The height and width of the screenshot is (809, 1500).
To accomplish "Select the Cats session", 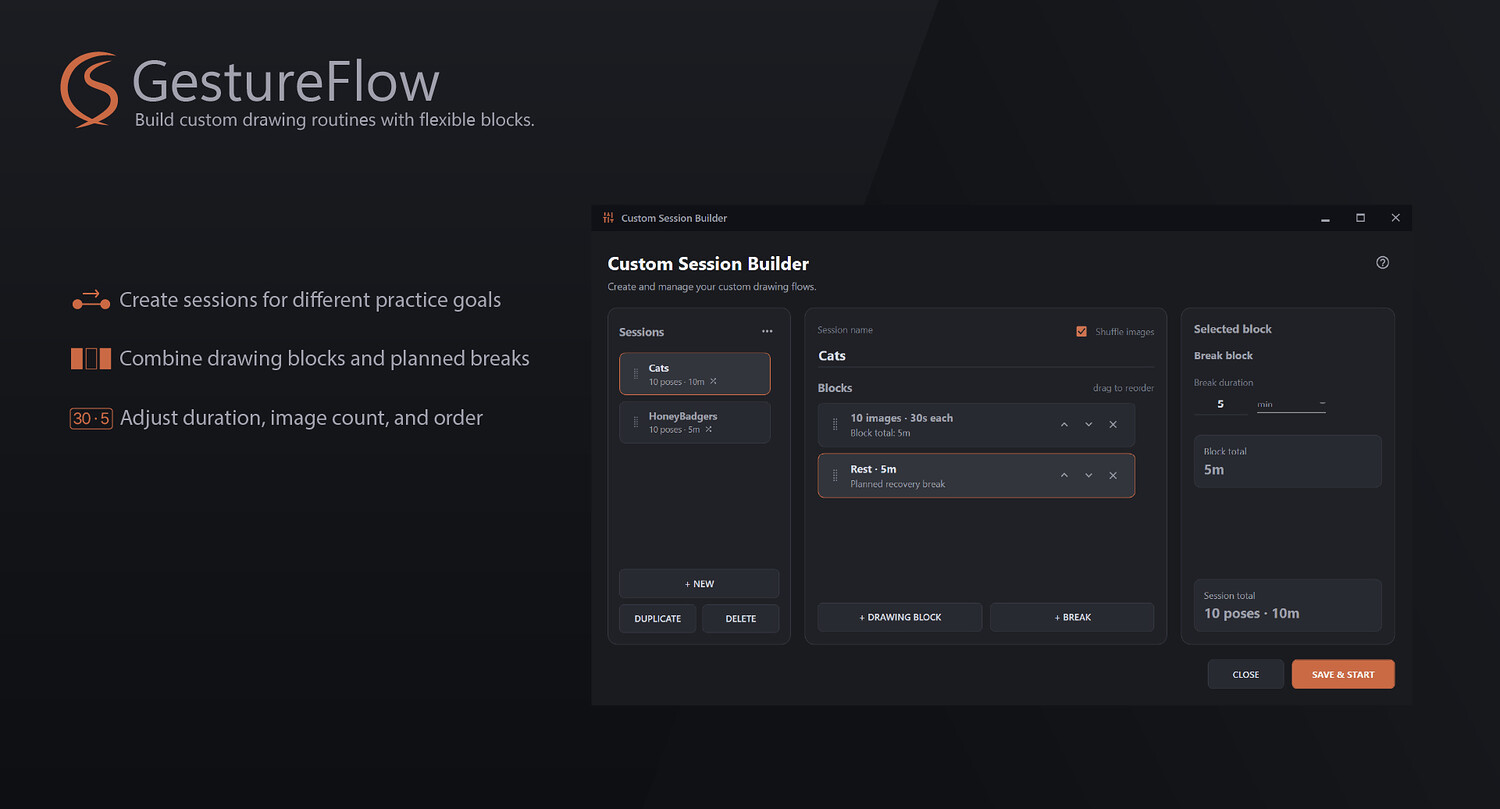I will point(695,374).
